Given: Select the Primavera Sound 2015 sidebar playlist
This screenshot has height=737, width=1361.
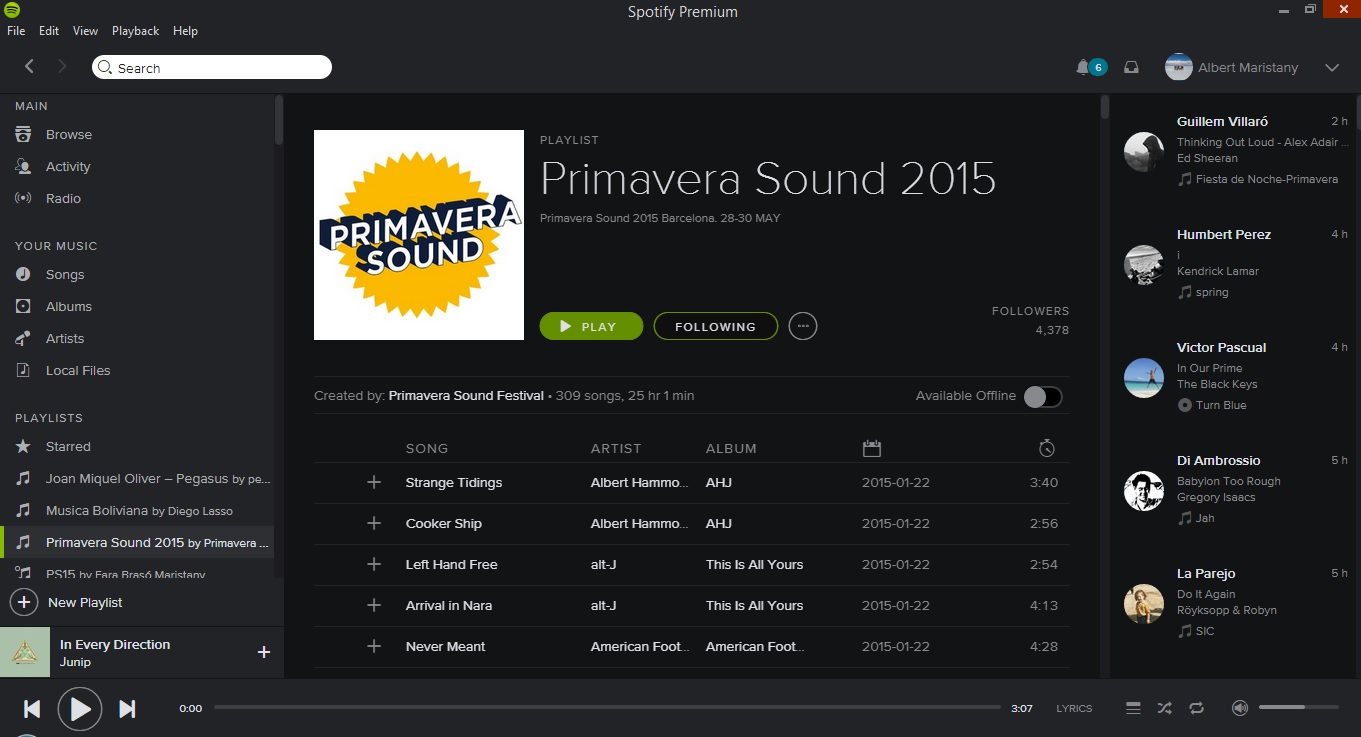Looking at the screenshot, I should [x=139, y=543].
